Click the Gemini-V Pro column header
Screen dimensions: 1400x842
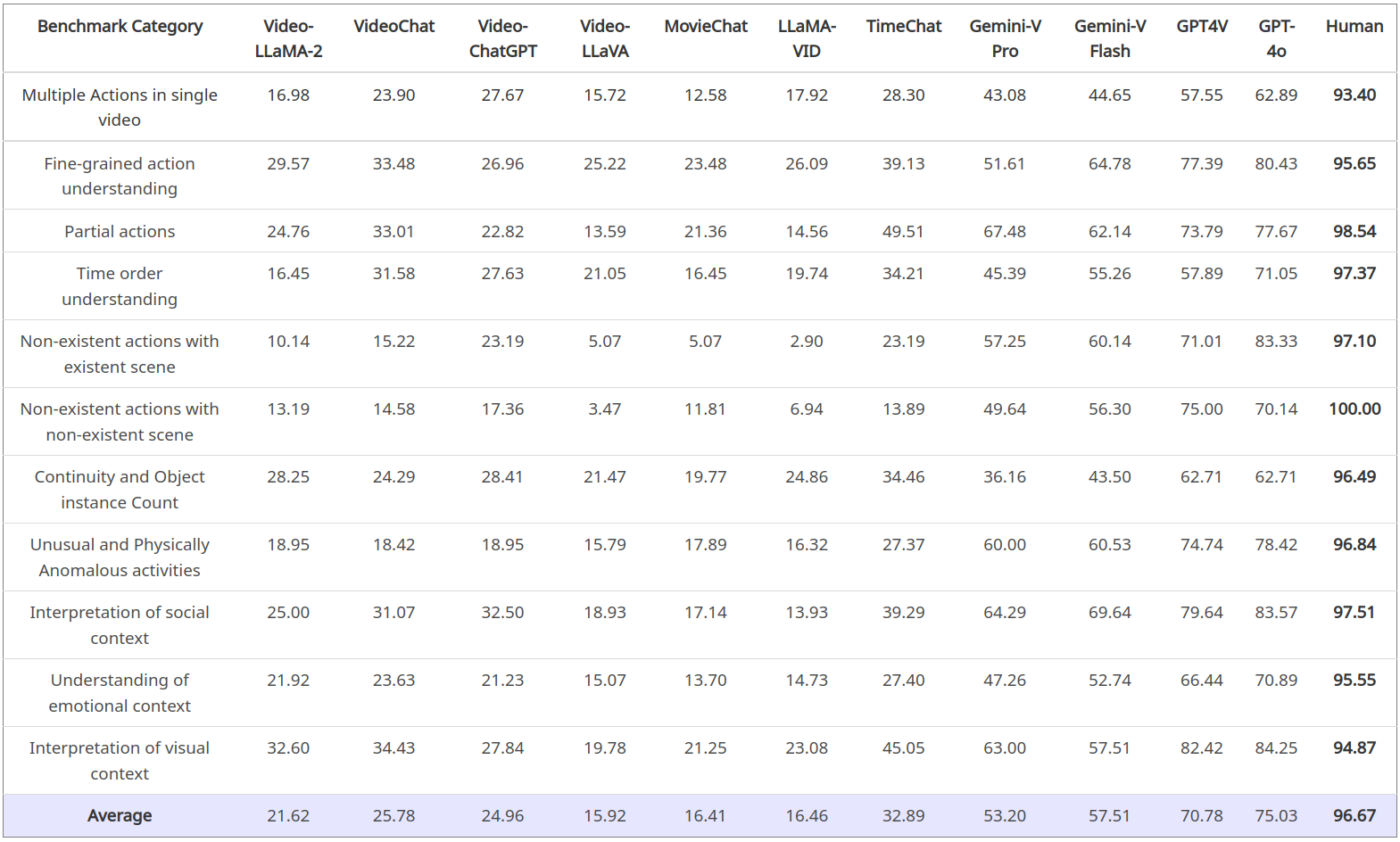point(1005,38)
